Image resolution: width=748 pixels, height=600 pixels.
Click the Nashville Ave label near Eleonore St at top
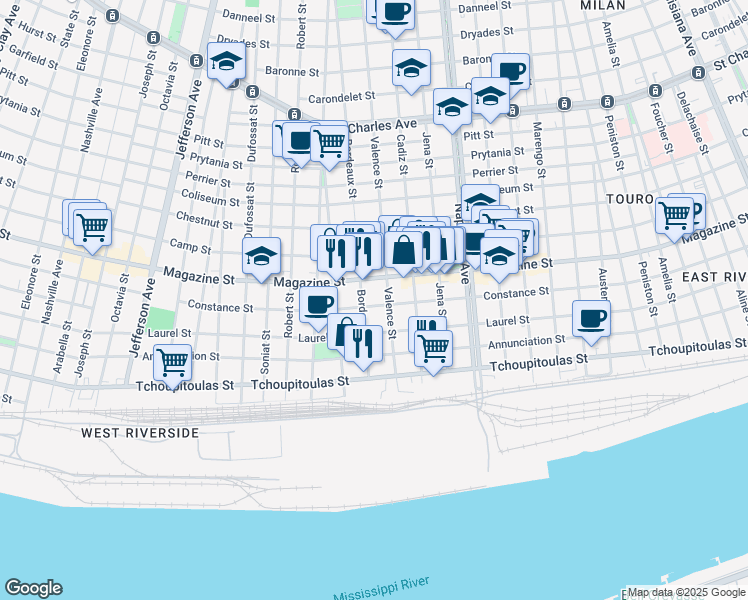pyautogui.click(x=91, y=120)
